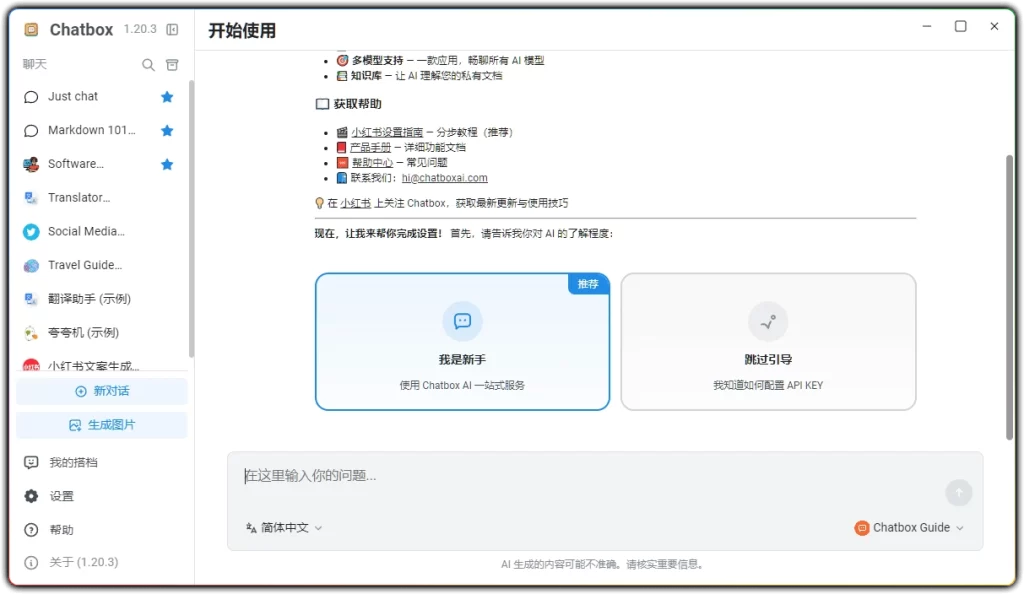This screenshot has height=594, width=1024.
Task: Focus the 在这里输入你的问题 input box
Action: tap(588, 476)
